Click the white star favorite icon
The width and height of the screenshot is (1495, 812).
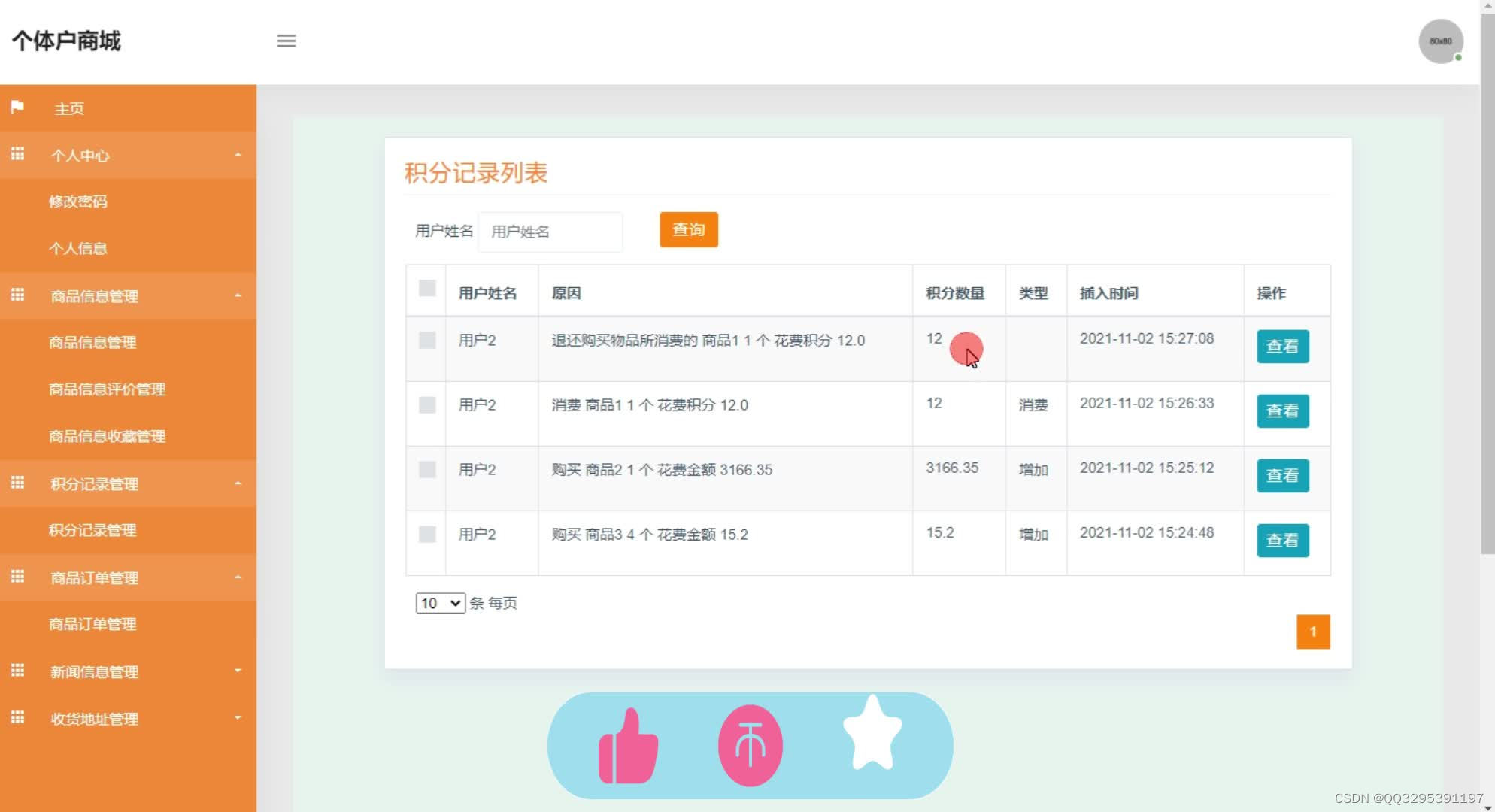(872, 733)
